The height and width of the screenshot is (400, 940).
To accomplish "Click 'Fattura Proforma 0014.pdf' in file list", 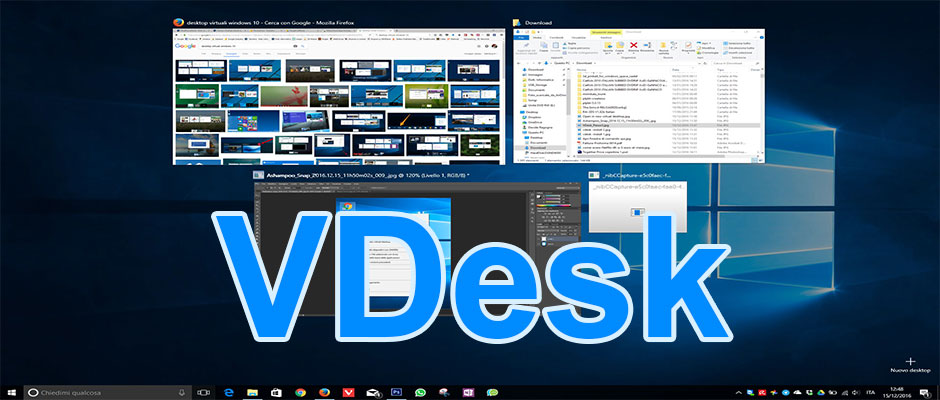I will click(602, 143).
